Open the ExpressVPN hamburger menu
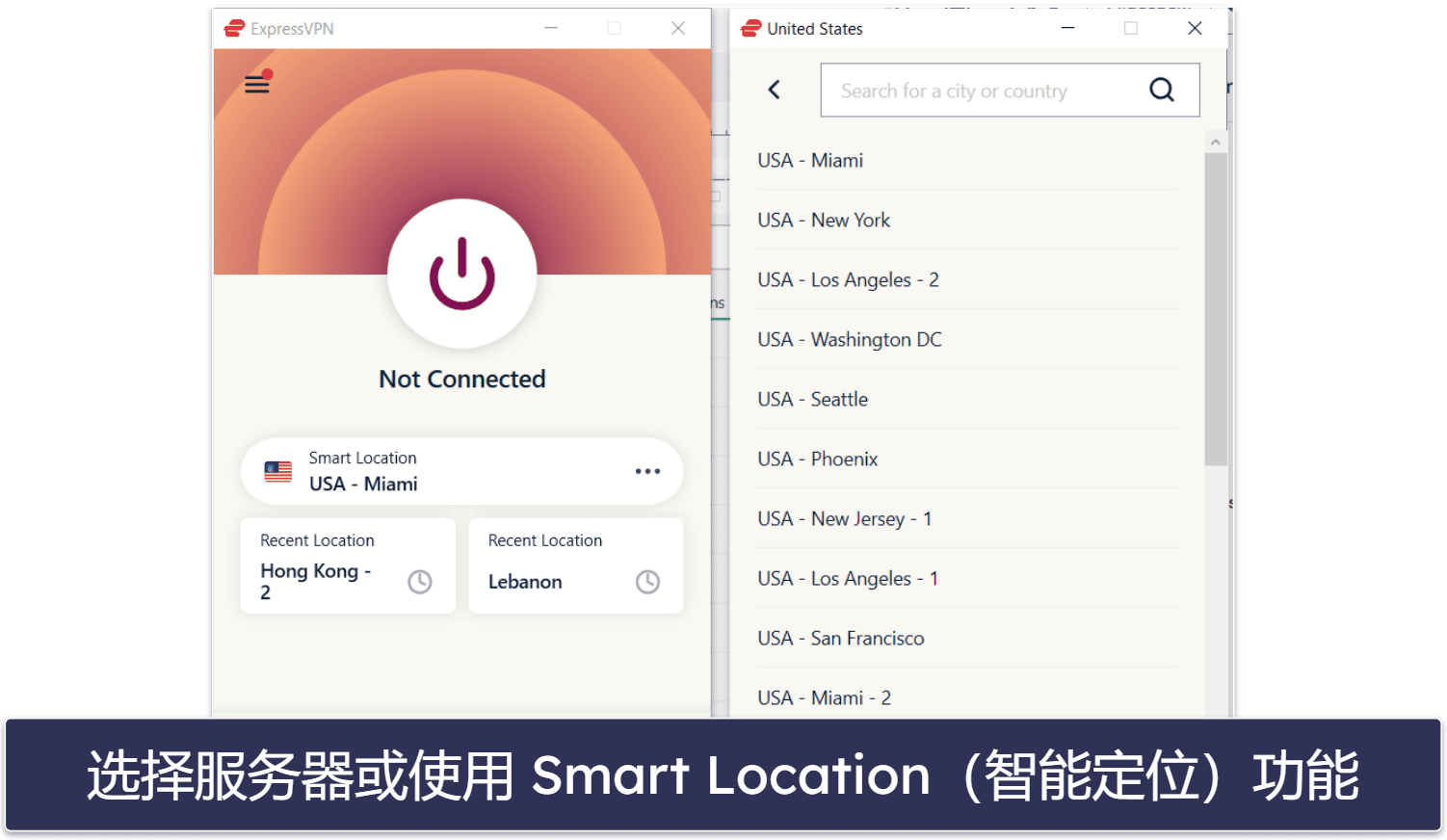The width and height of the screenshot is (1447, 840). (257, 85)
